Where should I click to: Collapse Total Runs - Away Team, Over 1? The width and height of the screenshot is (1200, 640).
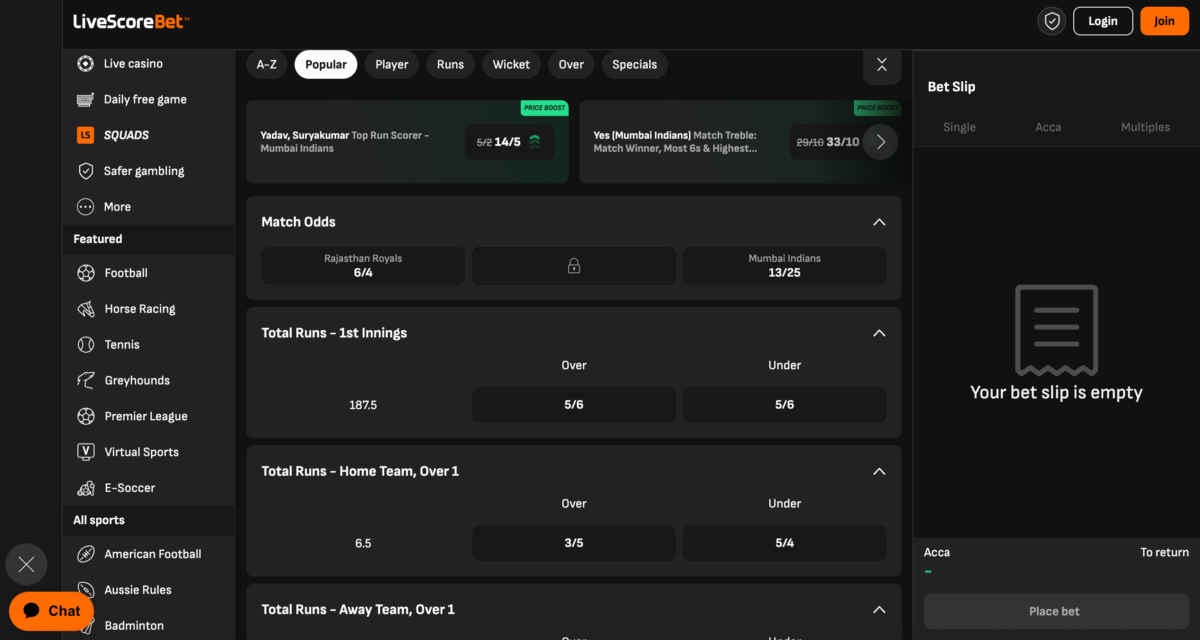click(x=879, y=609)
